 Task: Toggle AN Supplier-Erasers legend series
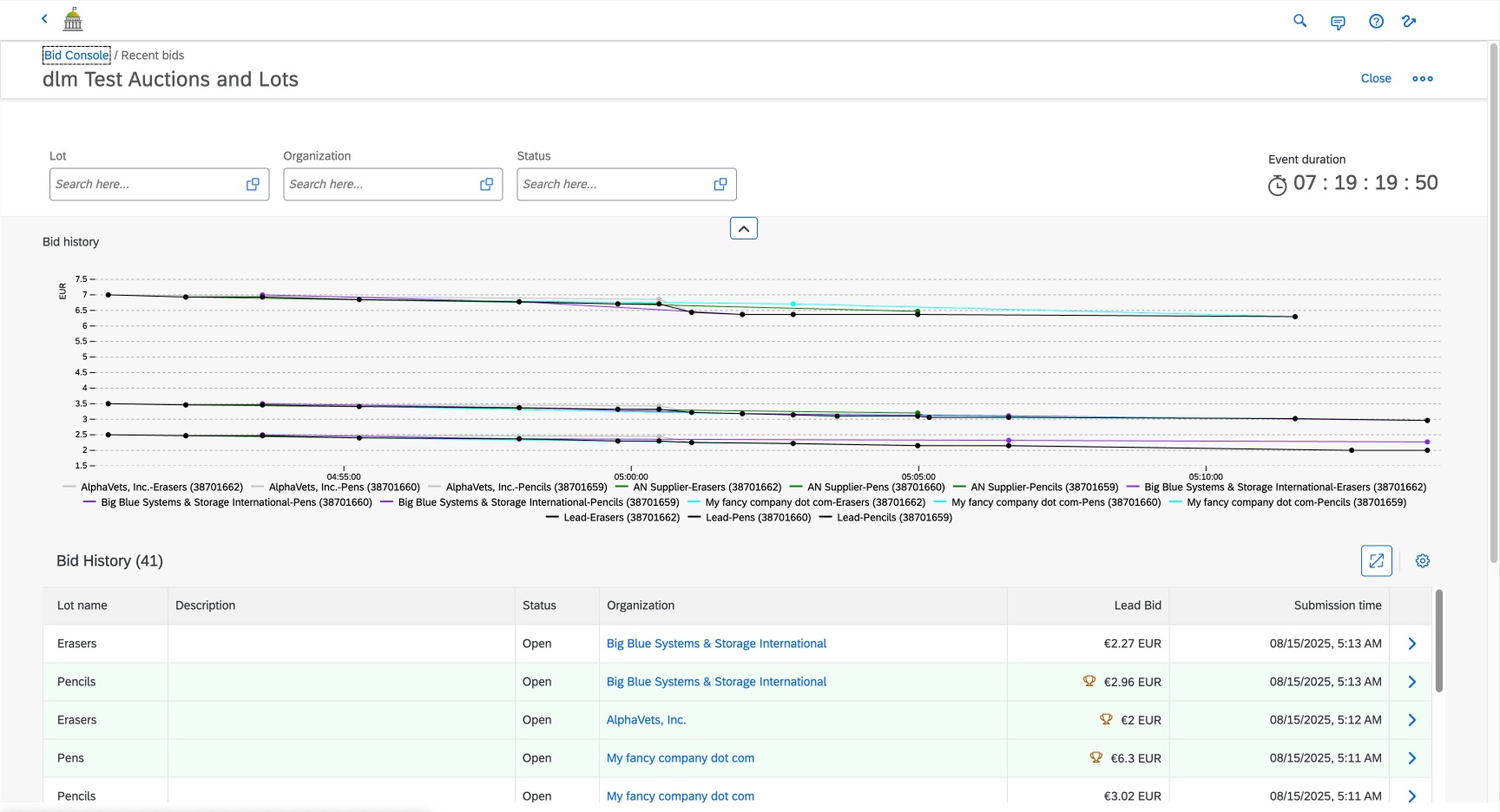pyautogui.click(x=699, y=488)
